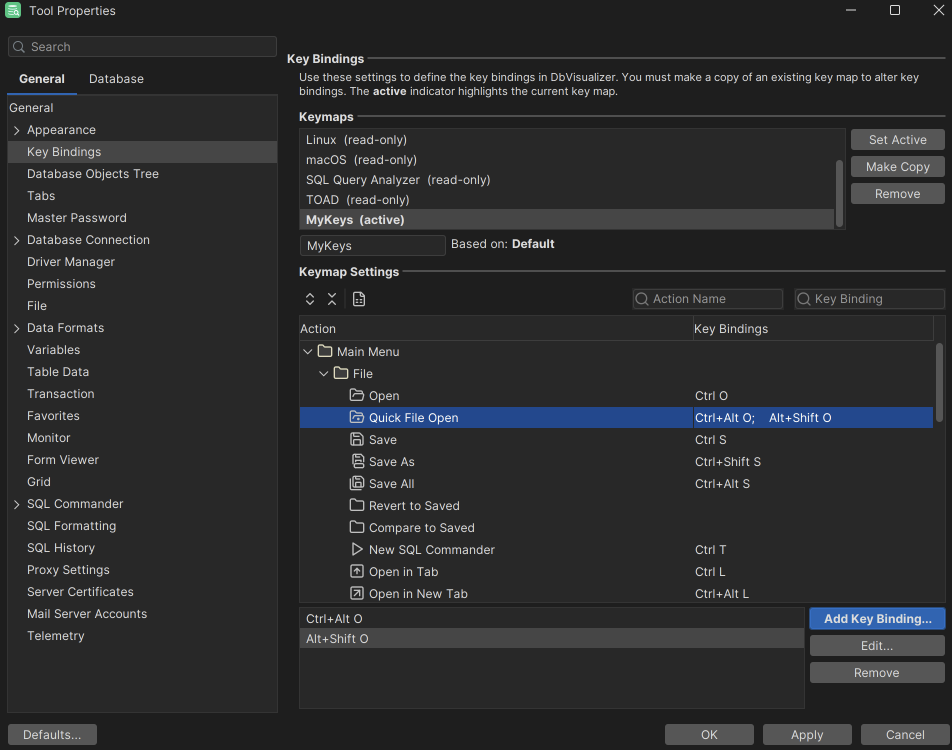Expand the SQL Commander sidebar section
Viewport: 952px width, 750px height.
tap(16, 503)
